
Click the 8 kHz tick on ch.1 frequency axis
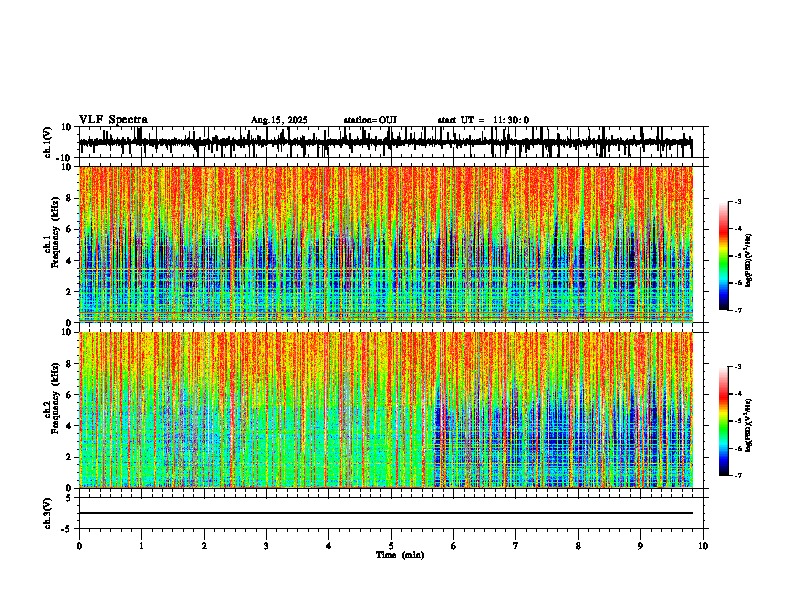coord(70,198)
